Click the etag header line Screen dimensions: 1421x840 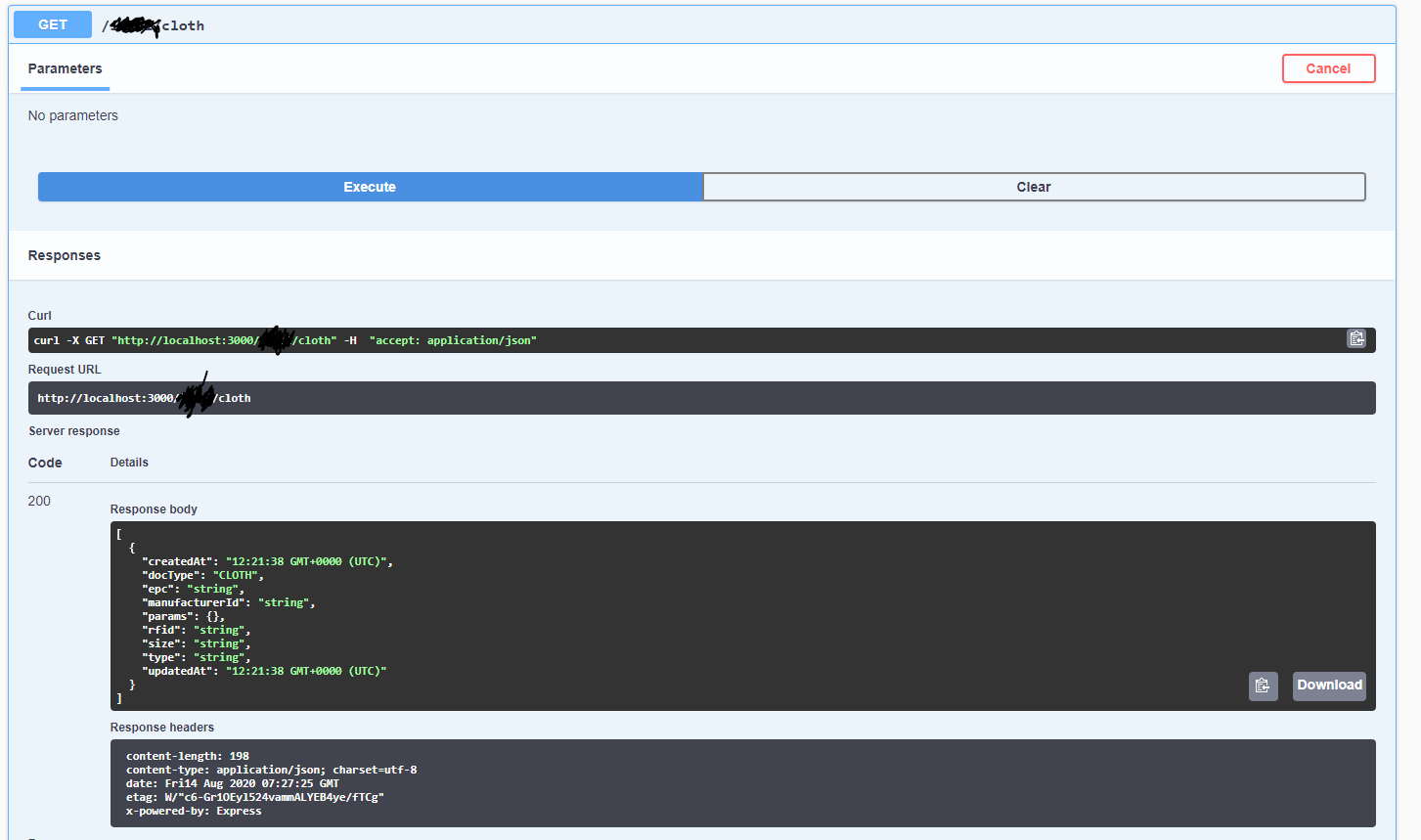[255, 797]
